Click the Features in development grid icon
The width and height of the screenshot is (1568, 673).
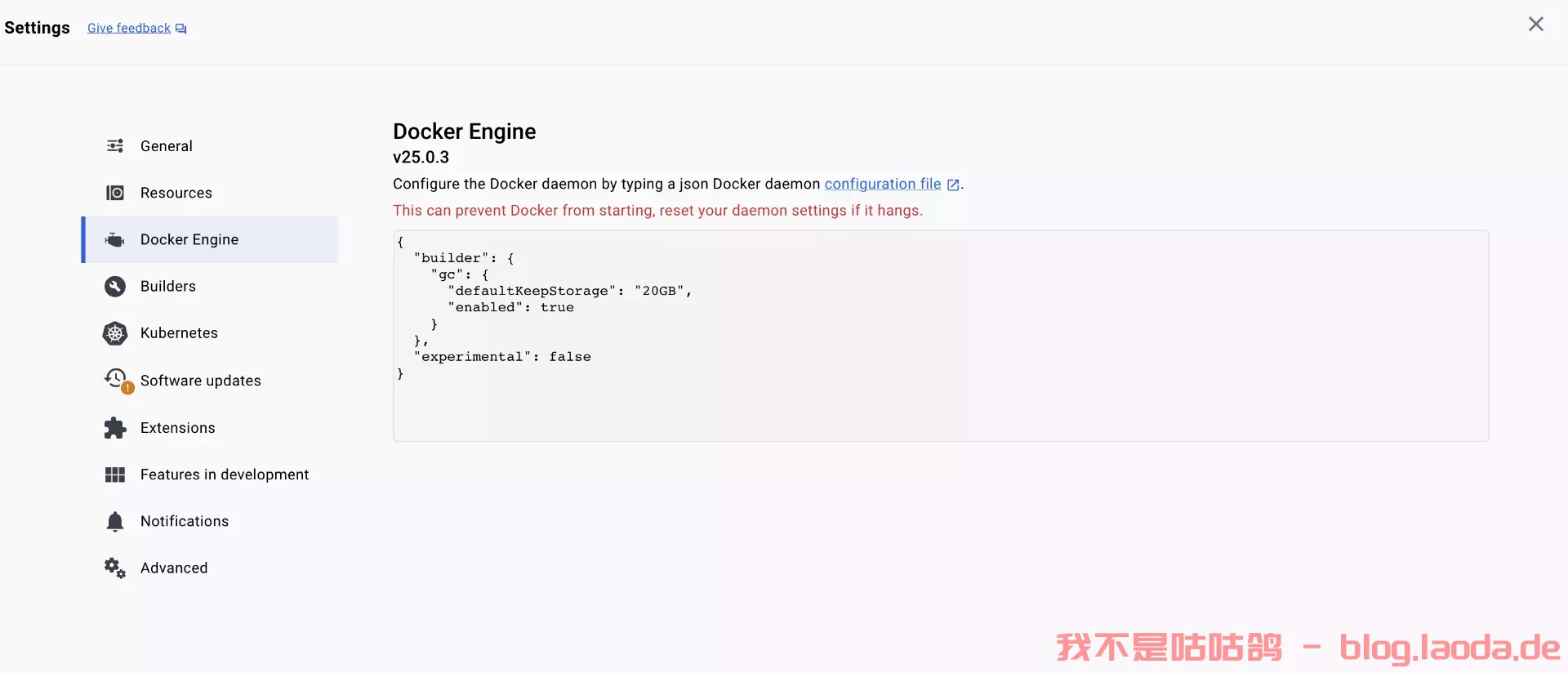(x=115, y=475)
